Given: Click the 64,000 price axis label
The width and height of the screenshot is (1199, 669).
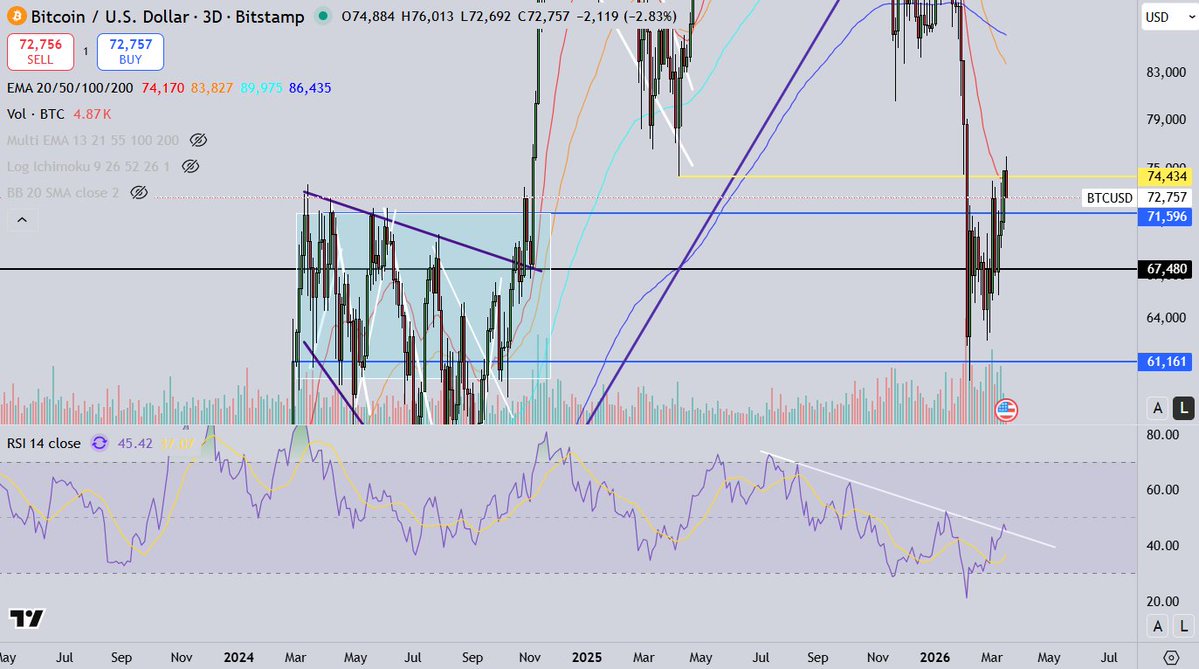Looking at the screenshot, I should coord(1166,318).
